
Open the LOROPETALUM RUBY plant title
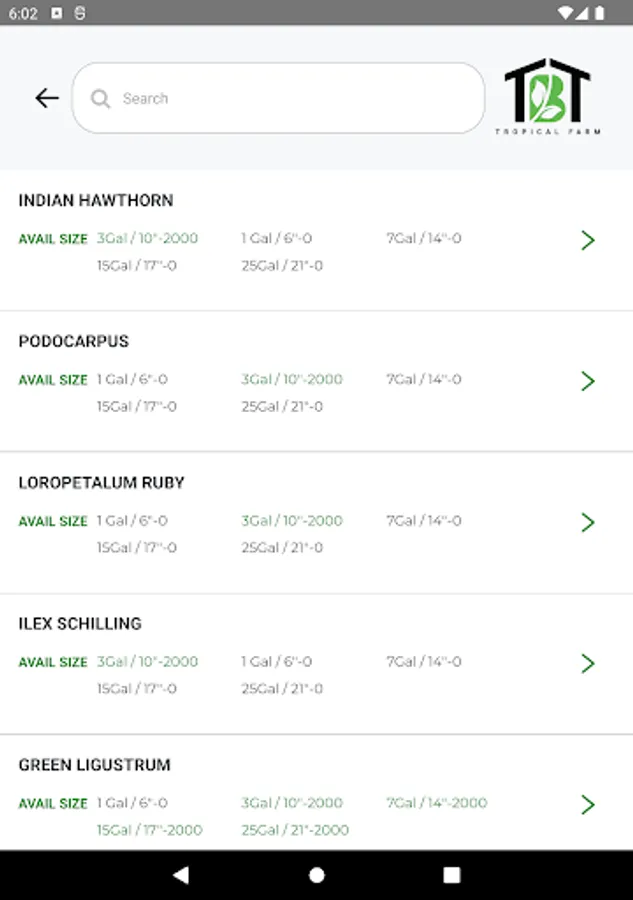[x=102, y=483]
